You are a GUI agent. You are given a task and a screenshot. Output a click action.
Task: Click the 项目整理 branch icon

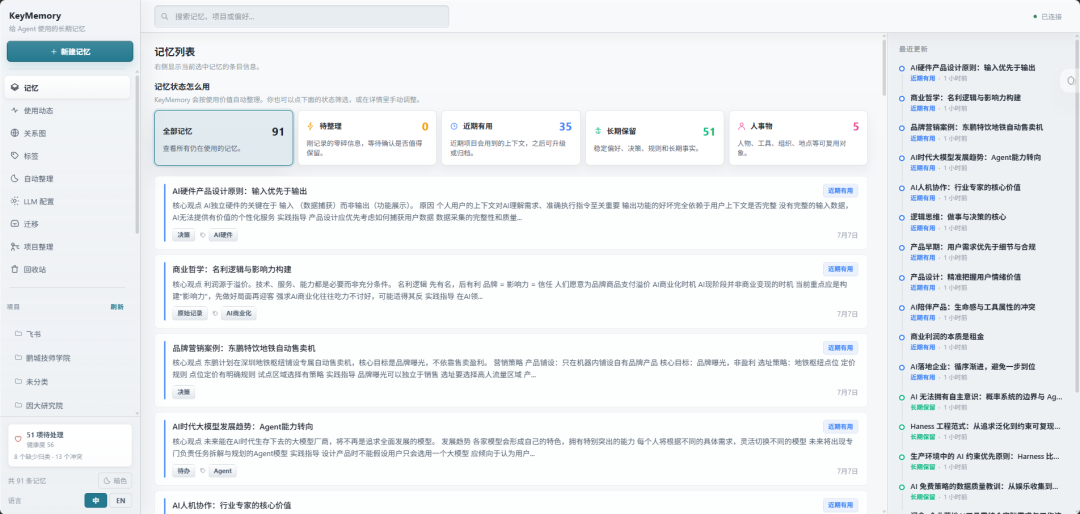tap(15, 247)
